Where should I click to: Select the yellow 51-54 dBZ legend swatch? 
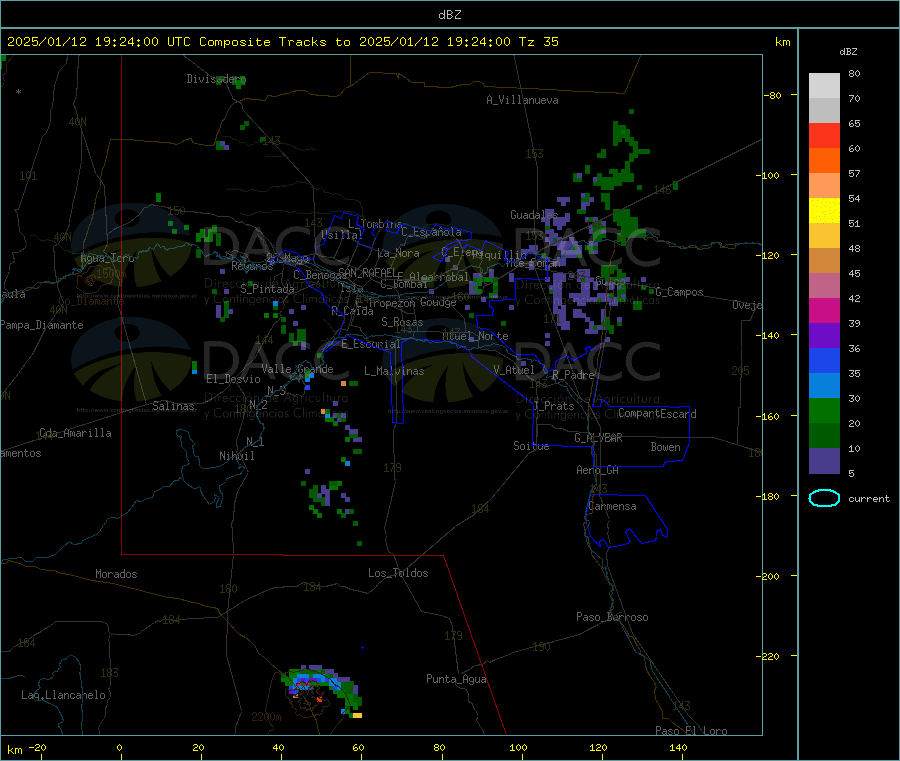[x=824, y=211]
